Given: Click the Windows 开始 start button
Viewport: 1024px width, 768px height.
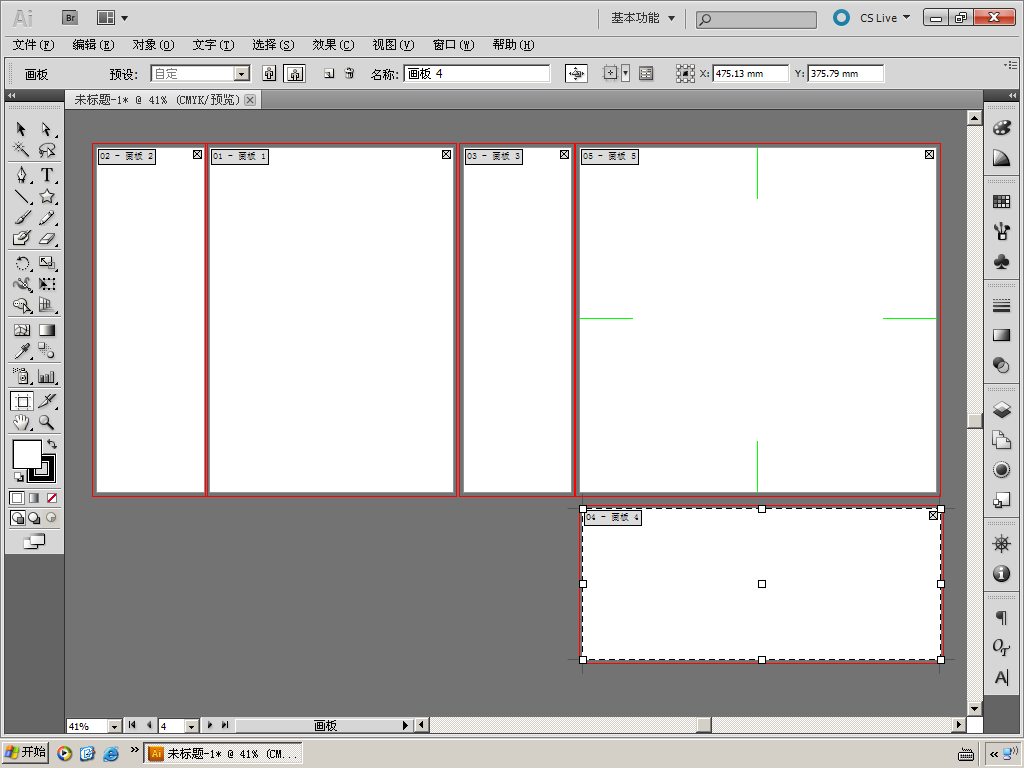Looking at the screenshot, I should click(x=26, y=753).
